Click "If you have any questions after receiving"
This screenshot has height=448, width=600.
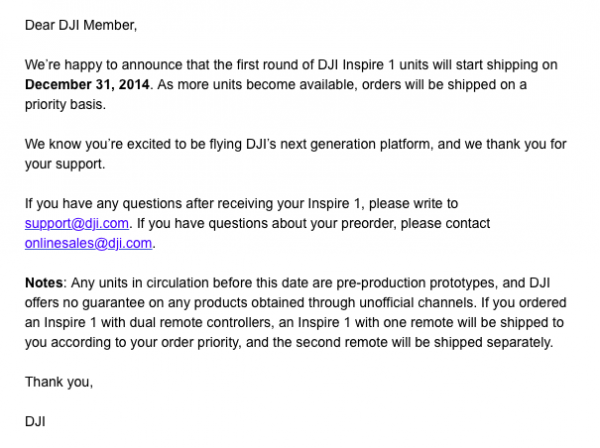[x=148, y=203]
